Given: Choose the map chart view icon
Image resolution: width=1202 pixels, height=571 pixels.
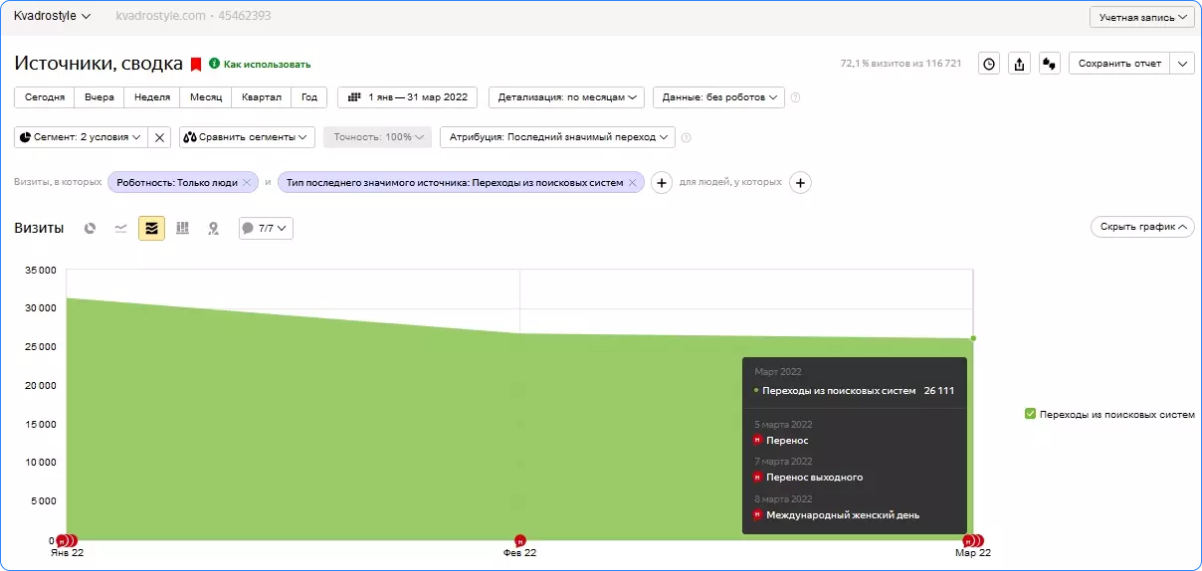Looking at the screenshot, I should pyautogui.click(x=213, y=228).
